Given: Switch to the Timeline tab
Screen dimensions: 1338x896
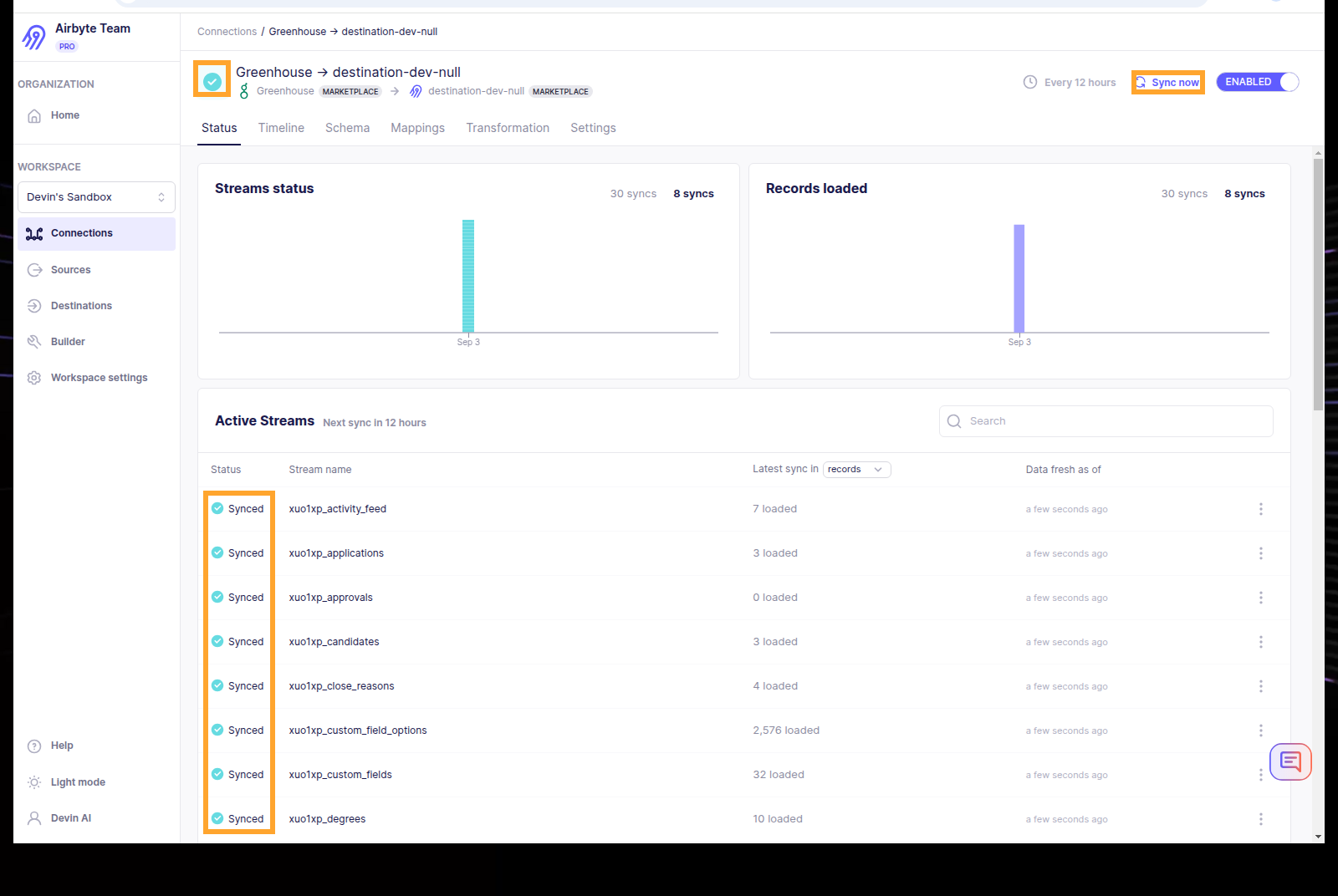Looking at the screenshot, I should click(281, 128).
